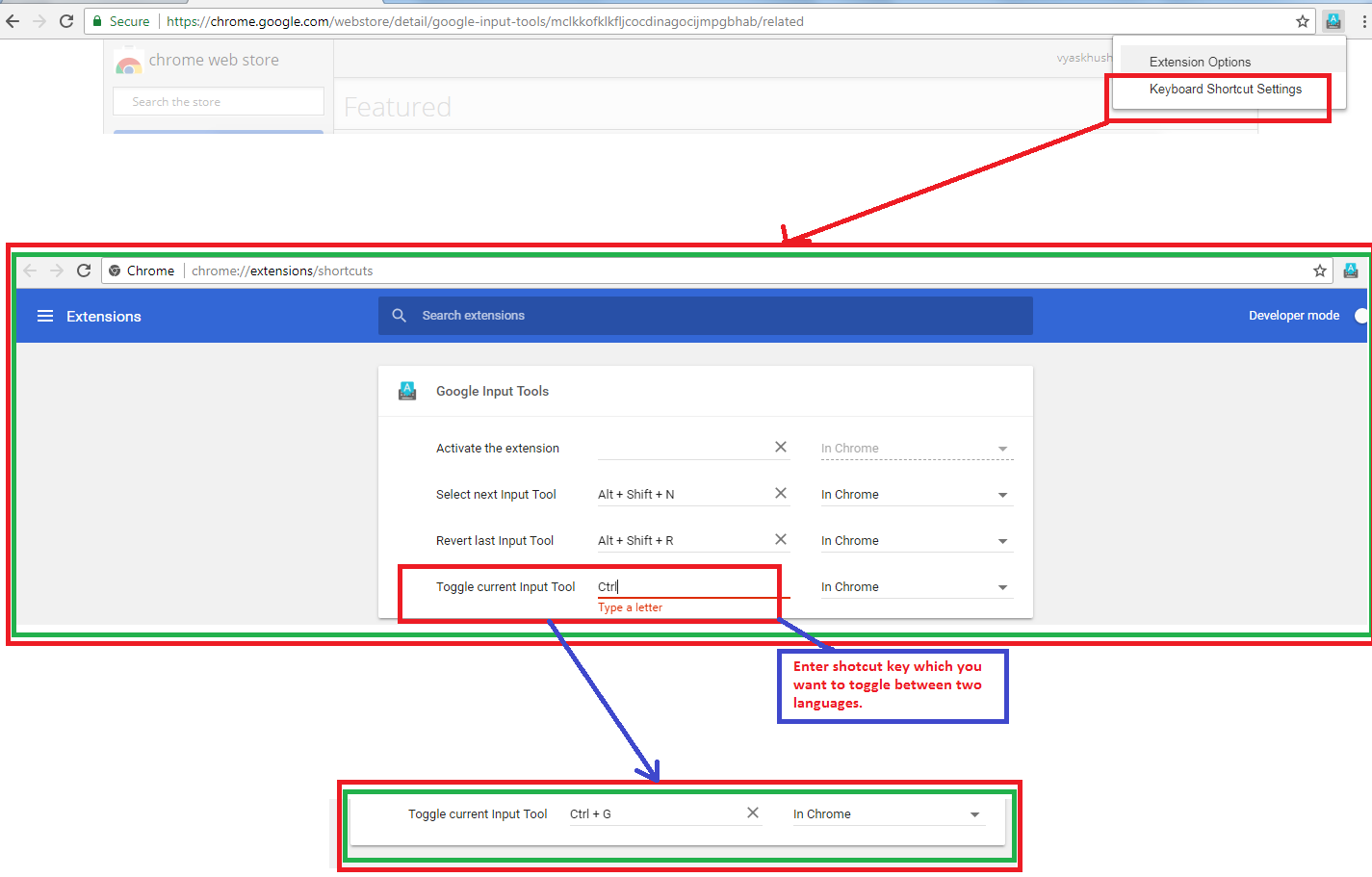Click the back arrow in top browser
Screen dimensions: 1372x877
pyautogui.click(x=13, y=21)
